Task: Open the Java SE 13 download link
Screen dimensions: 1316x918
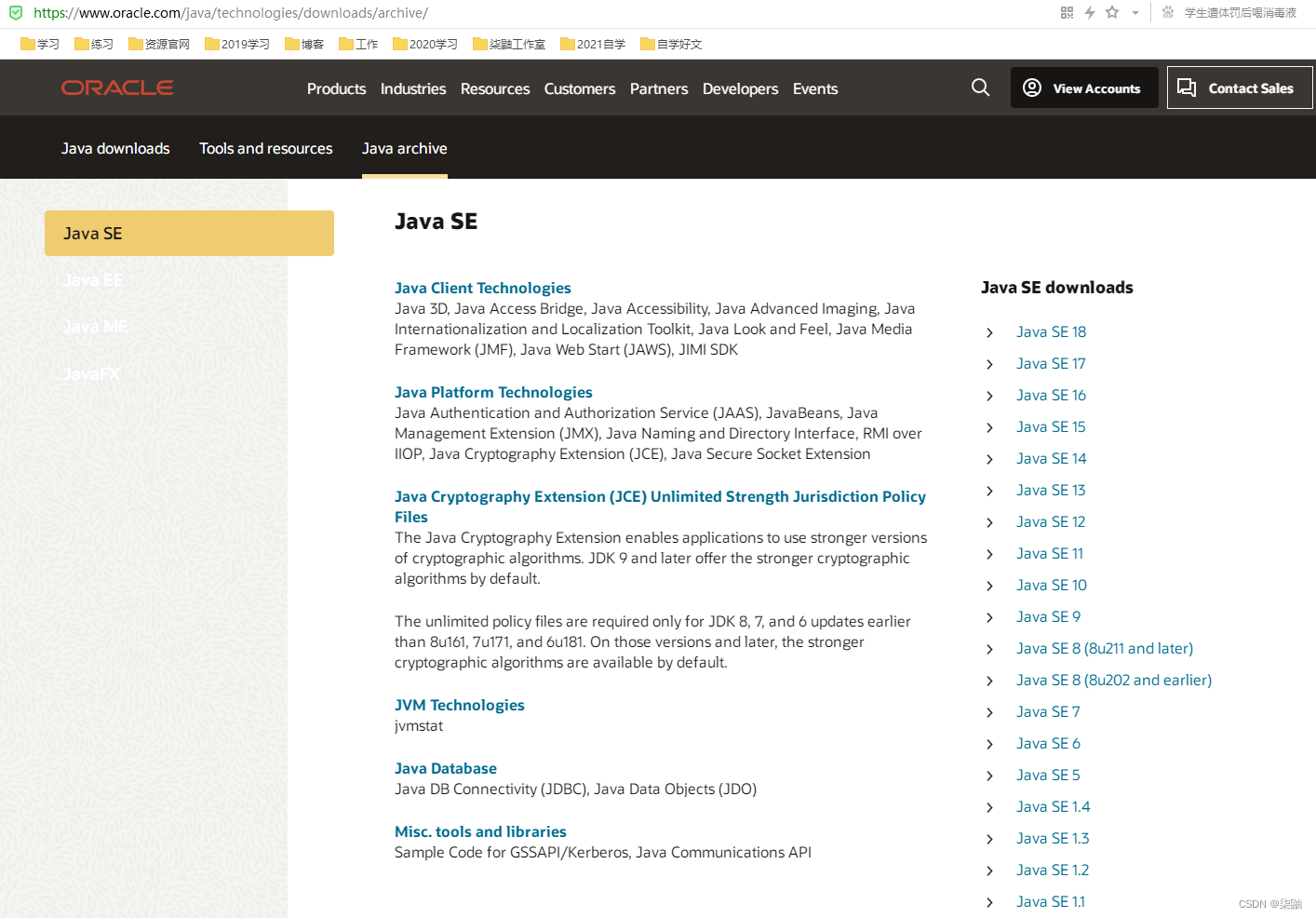Action: pyautogui.click(x=1051, y=490)
